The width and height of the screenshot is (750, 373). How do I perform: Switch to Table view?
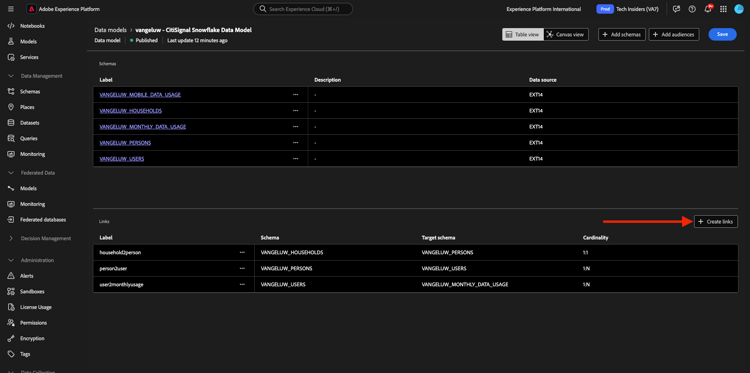(523, 34)
